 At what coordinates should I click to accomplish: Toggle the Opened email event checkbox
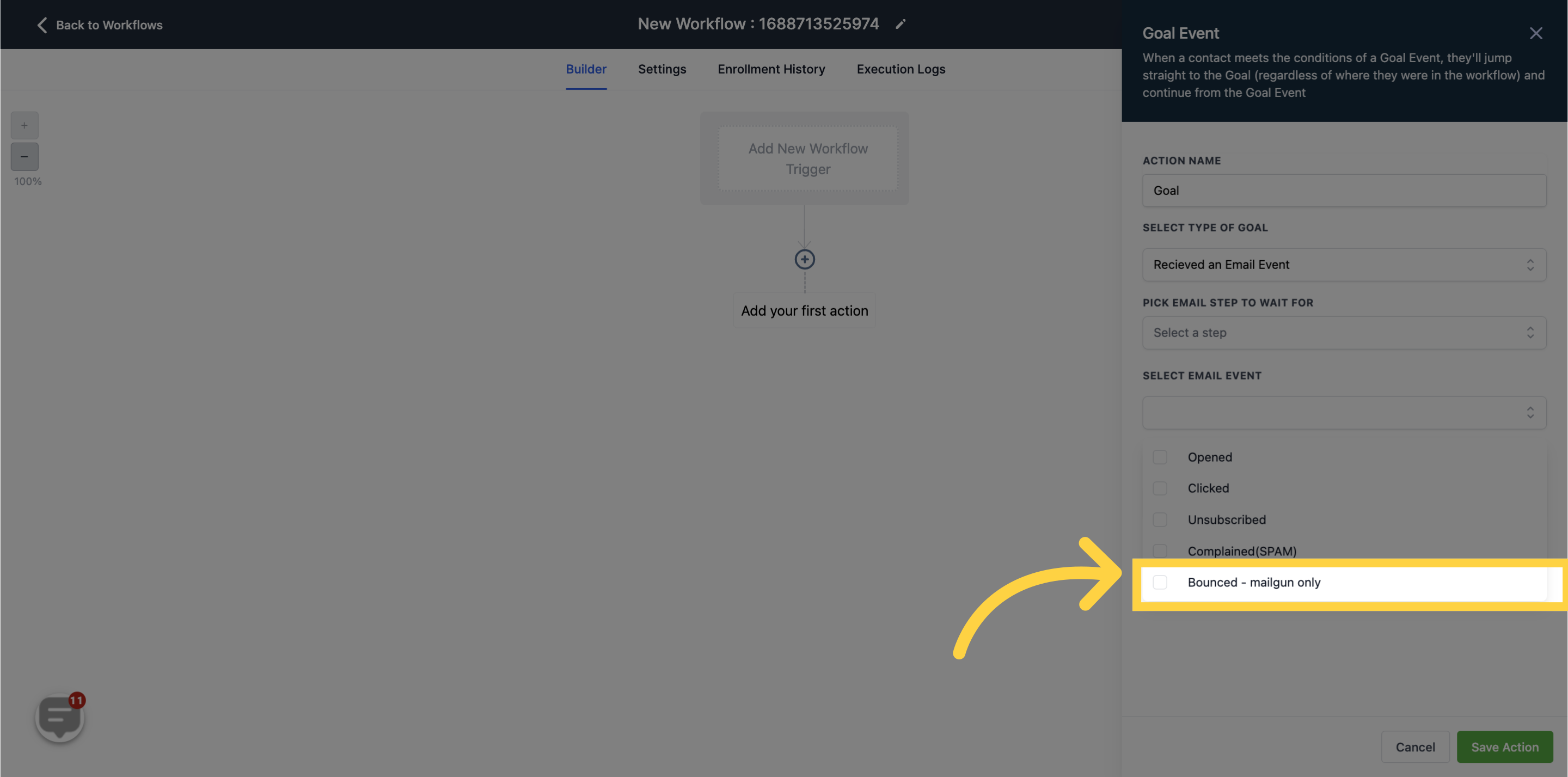(x=1160, y=457)
